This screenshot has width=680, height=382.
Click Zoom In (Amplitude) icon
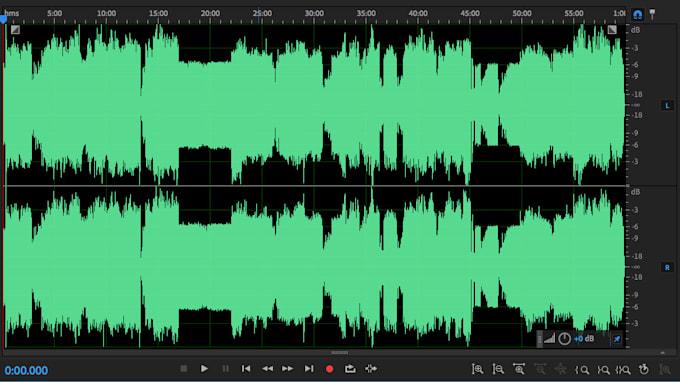pos(477,369)
